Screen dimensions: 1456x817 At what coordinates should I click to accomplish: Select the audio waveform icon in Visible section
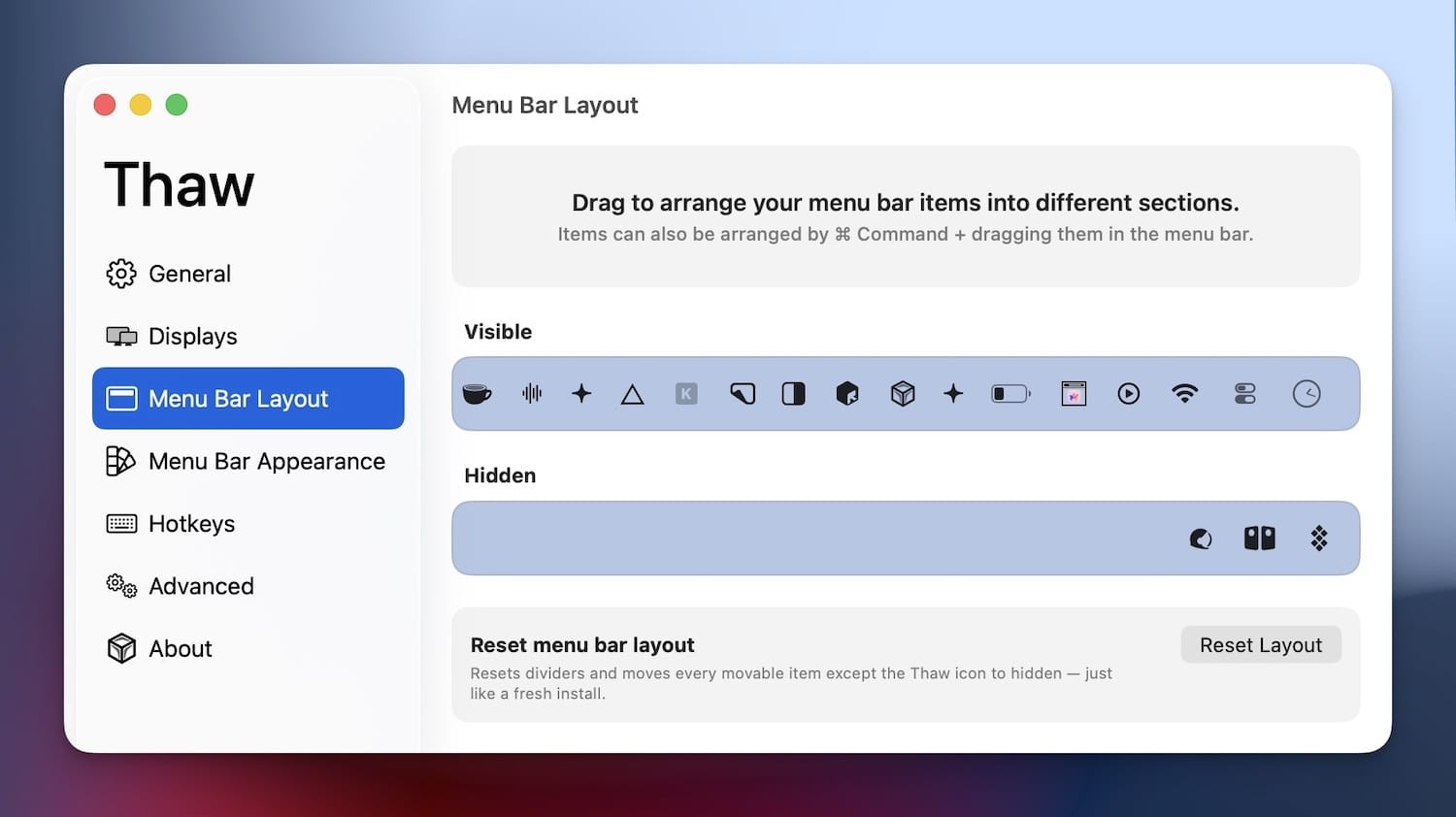point(532,393)
